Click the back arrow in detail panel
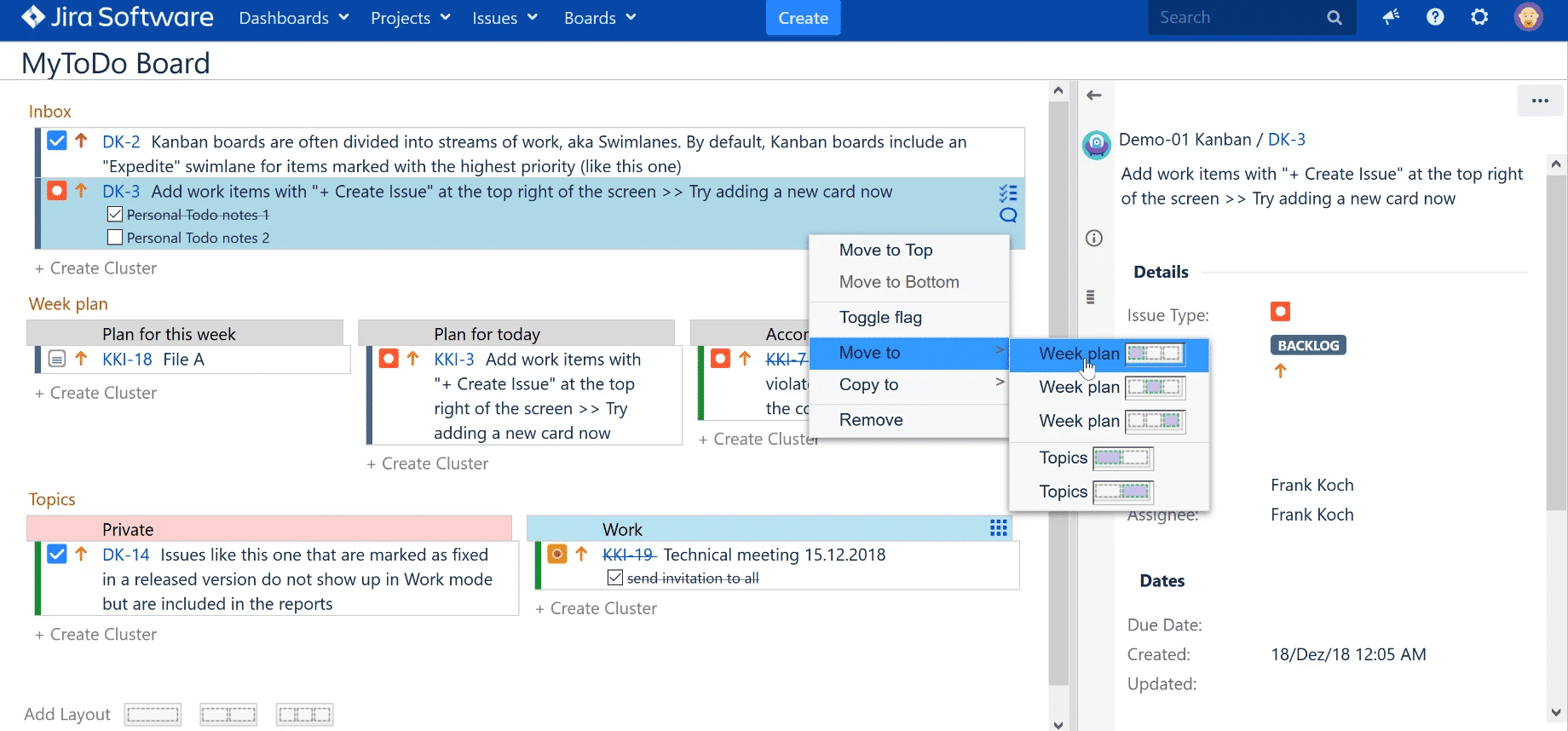This screenshot has height=731, width=1568. 1094,95
